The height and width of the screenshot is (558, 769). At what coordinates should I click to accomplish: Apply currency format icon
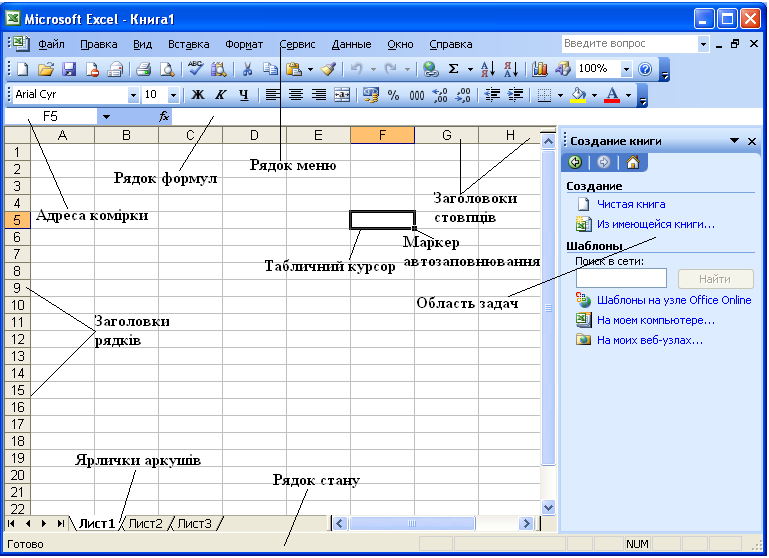371,95
